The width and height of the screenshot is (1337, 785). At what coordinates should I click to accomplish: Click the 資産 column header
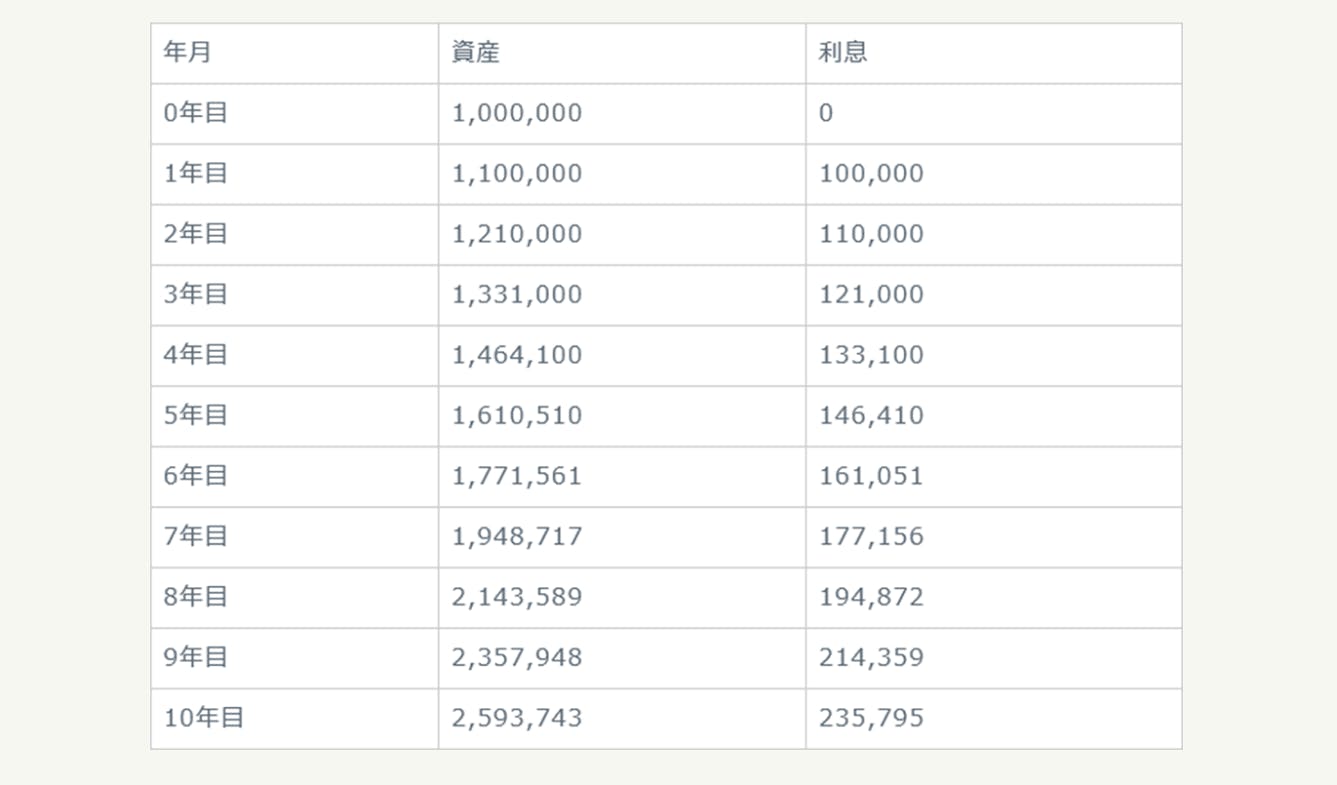click(475, 53)
